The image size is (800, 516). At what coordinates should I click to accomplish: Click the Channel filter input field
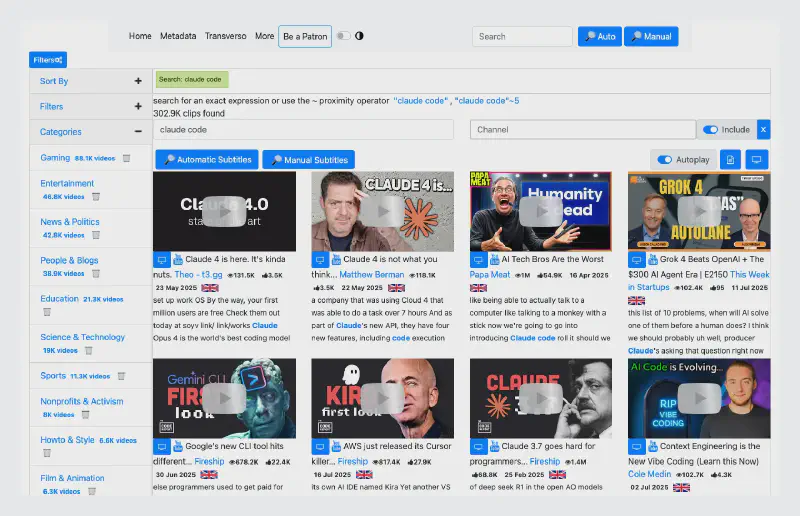click(x=583, y=130)
